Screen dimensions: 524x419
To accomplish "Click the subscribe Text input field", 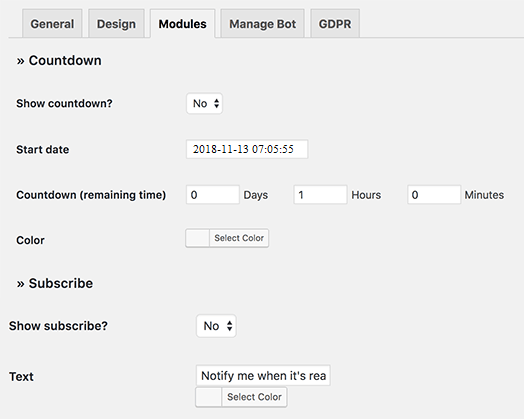I will pyautogui.click(x=263, y=376).
